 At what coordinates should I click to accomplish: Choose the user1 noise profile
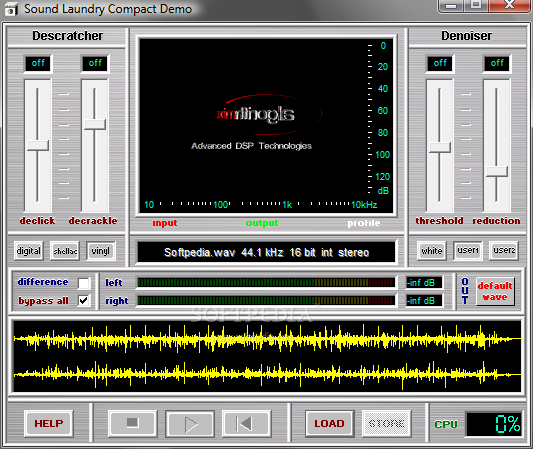(x=468, y=251)
